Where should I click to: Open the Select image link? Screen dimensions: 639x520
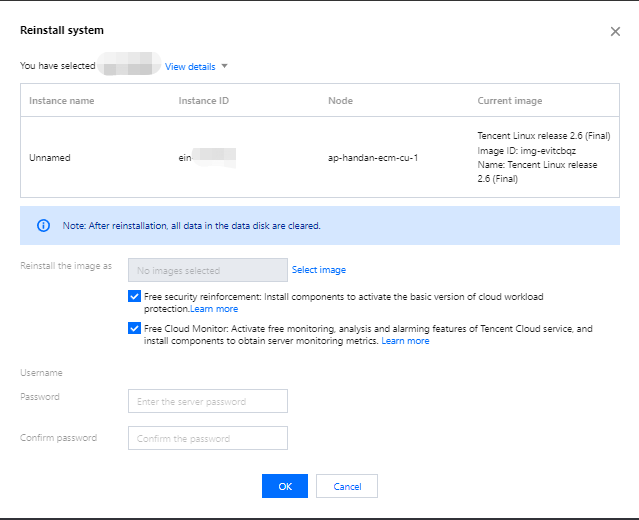coord(319,270)
